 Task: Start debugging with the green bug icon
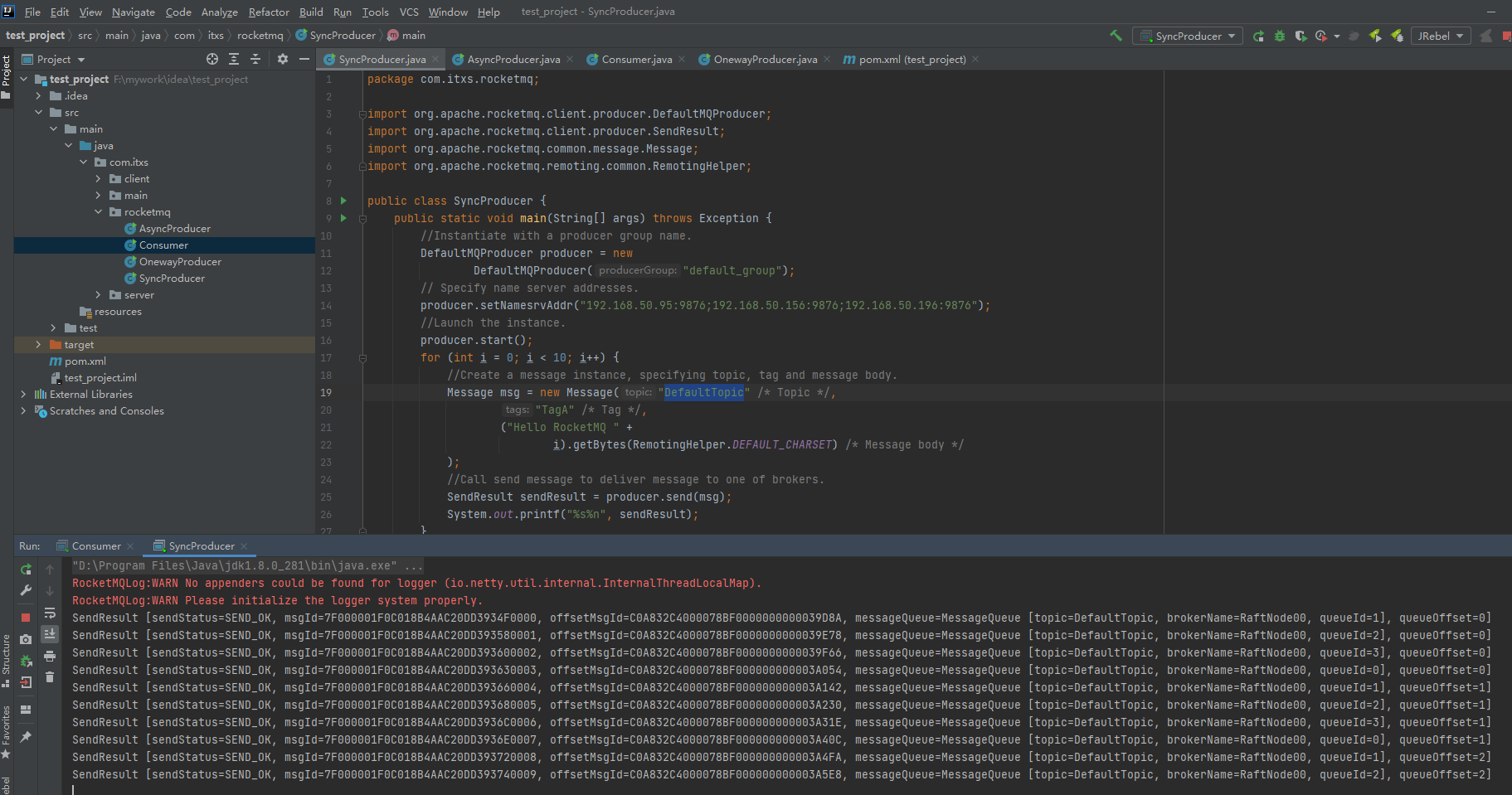tap(1280, 36)
